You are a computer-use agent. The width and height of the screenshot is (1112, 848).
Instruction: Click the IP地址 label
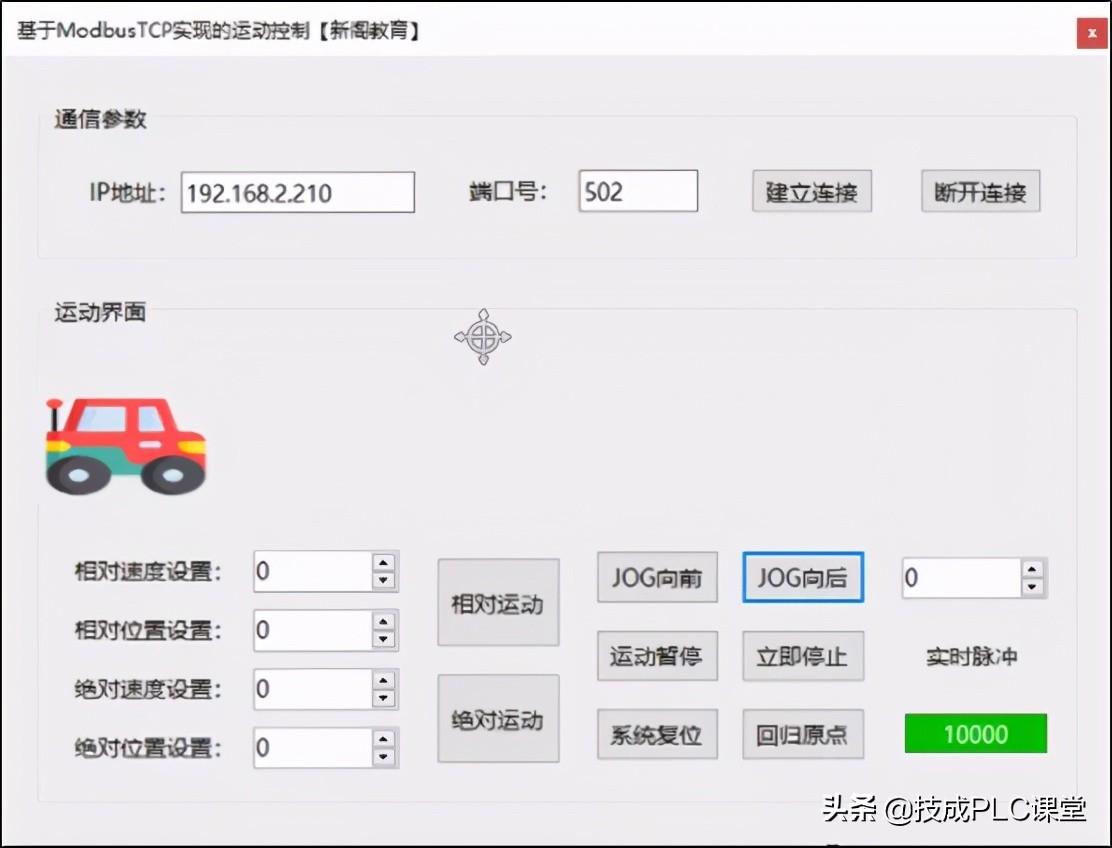(x=128, y=192)
